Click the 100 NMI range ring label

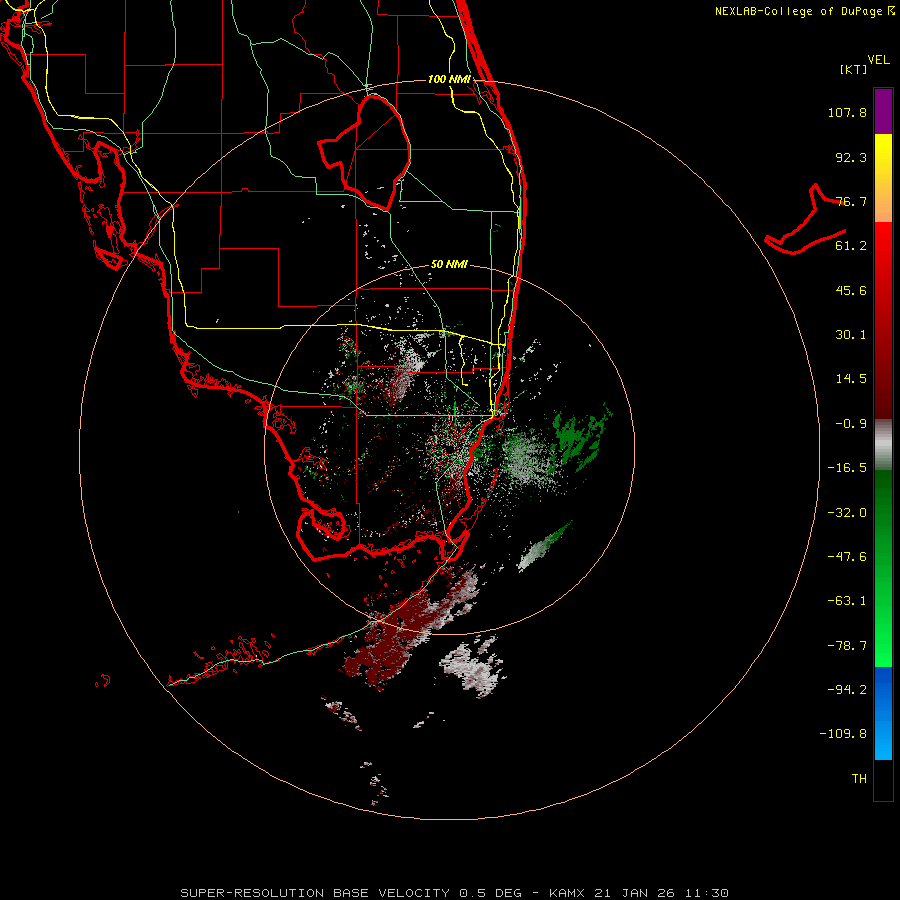pos(449,79)
